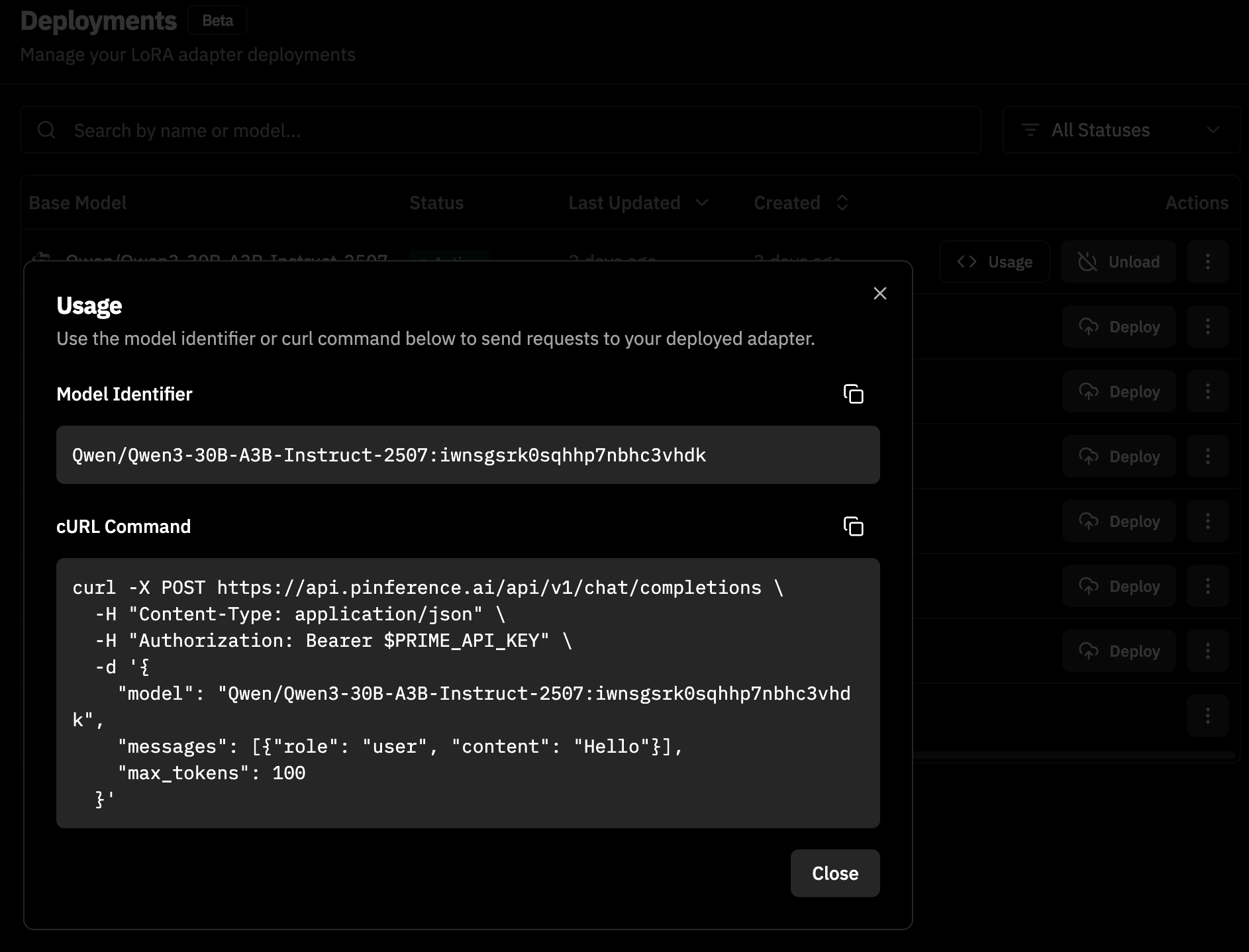The height and width of the screenshot is (952, 1249).
Task: Click the code brackets icon on Usage button
Action: [967, 262]
